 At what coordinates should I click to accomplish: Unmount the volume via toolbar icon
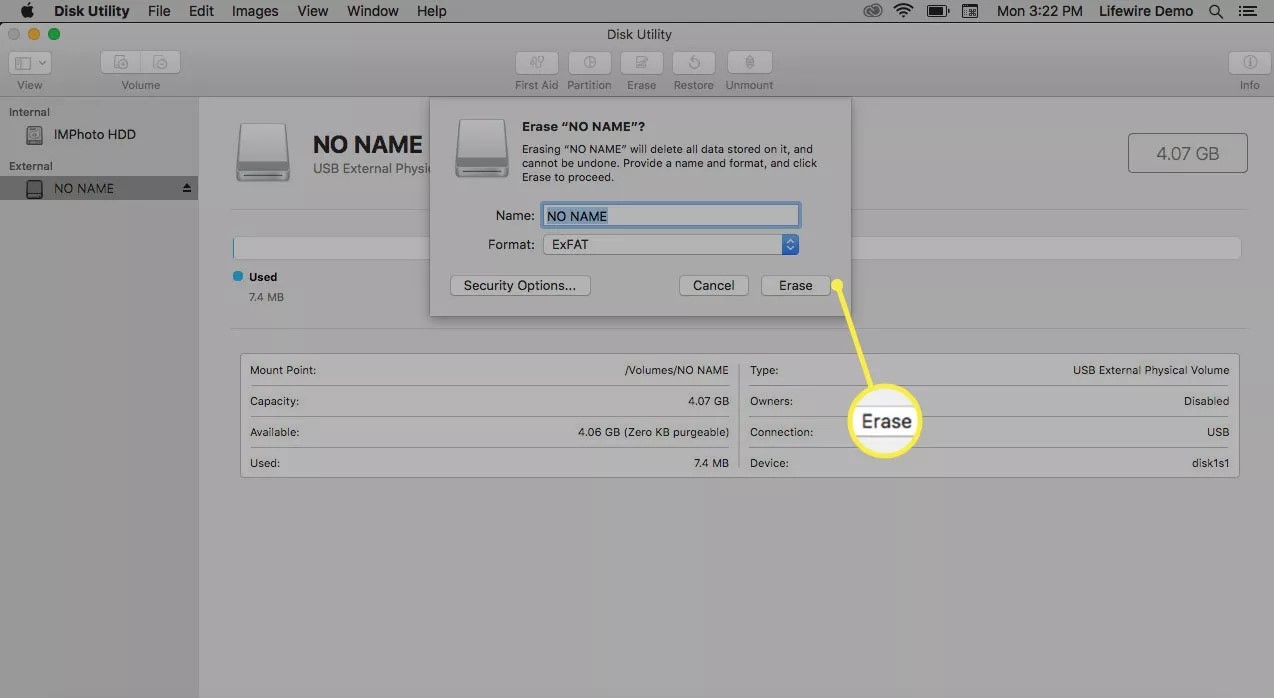tap(748, 63)
